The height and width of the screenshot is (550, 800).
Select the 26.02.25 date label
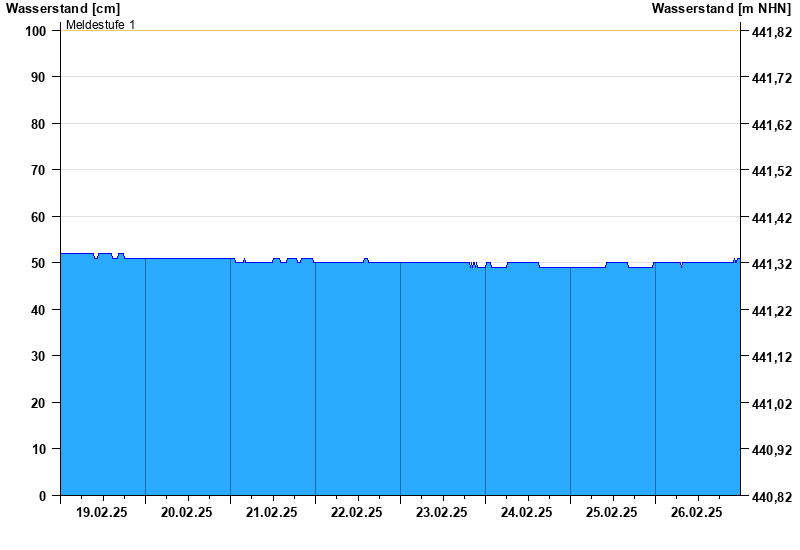pyautogui.click(x=697, y=513)
